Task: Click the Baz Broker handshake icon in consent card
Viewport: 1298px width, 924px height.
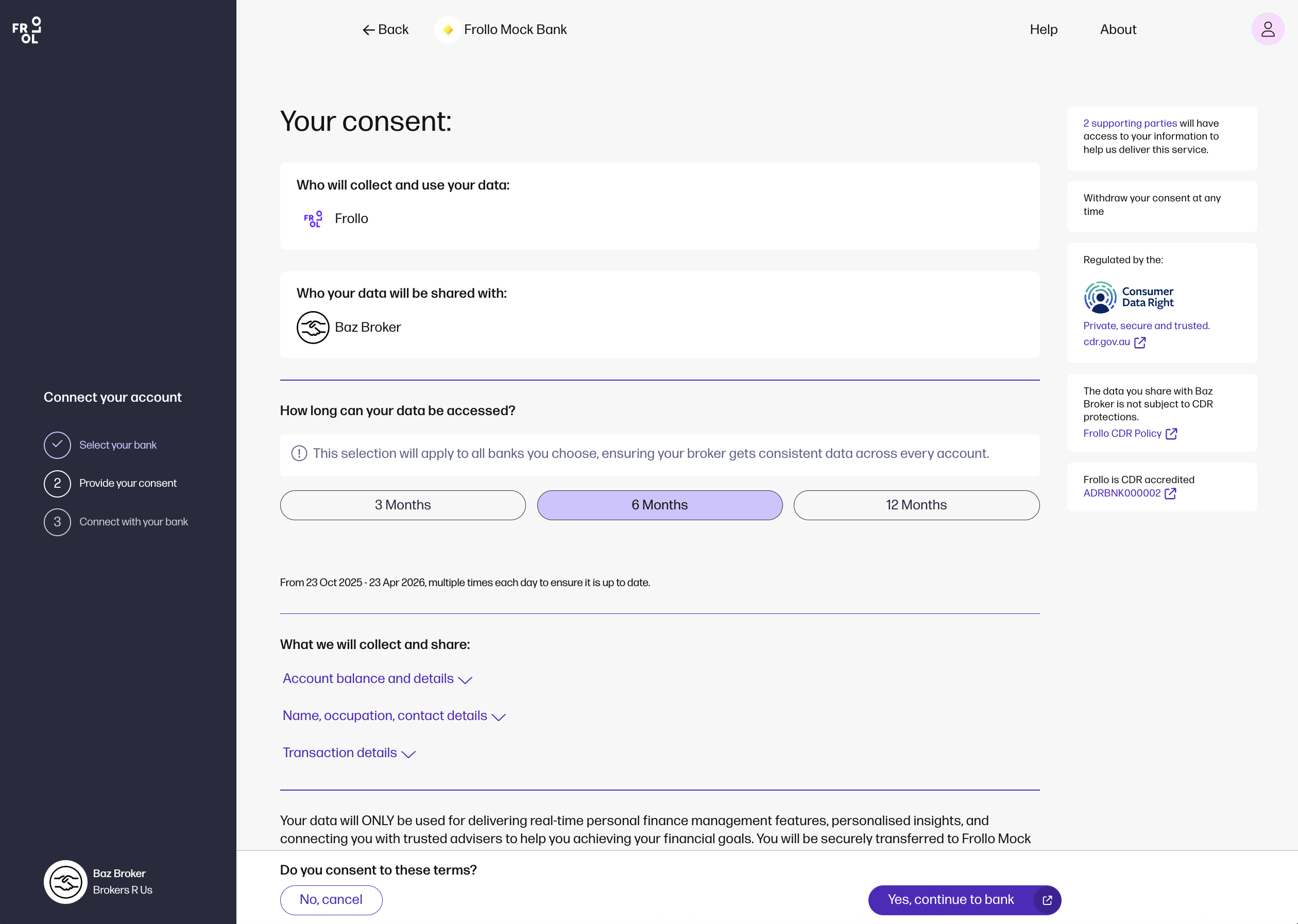Action: point(313,328)
